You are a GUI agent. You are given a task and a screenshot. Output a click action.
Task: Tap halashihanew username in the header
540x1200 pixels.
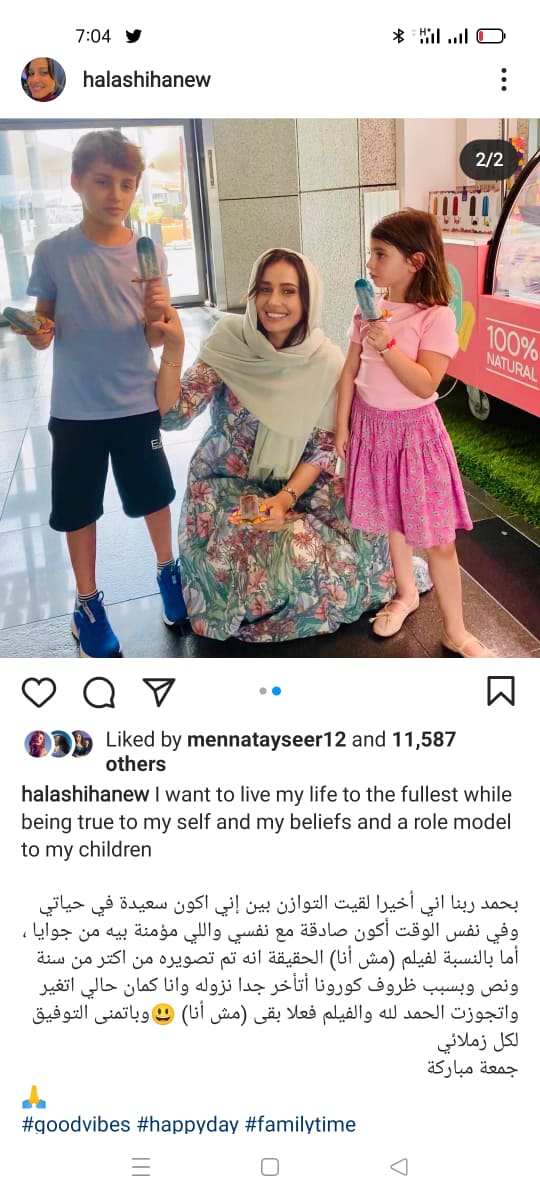[147, 80]
